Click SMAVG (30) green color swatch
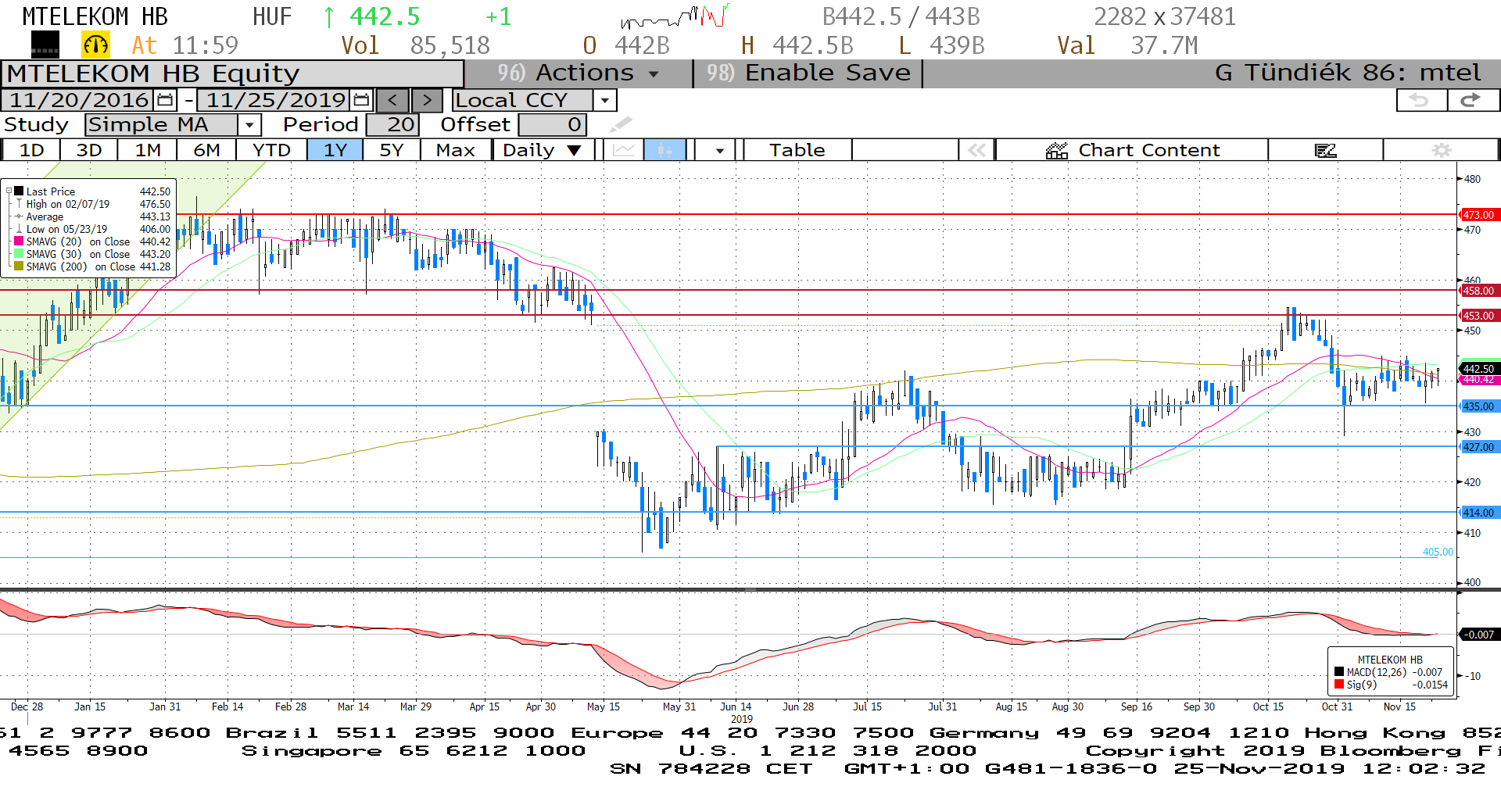1501x812 pixels. [x=19, y=254]
